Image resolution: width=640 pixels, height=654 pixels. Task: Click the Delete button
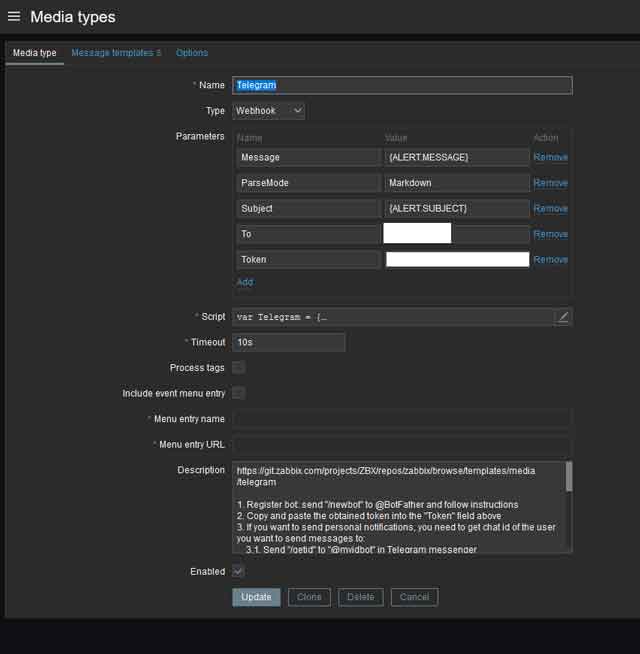click(x=360, y=597)
